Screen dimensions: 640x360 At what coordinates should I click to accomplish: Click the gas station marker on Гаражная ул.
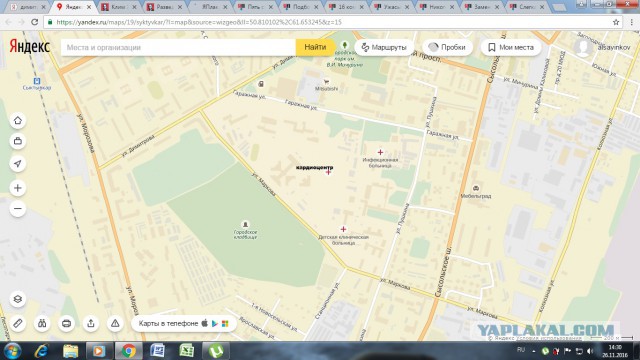[x=261, y=84]
